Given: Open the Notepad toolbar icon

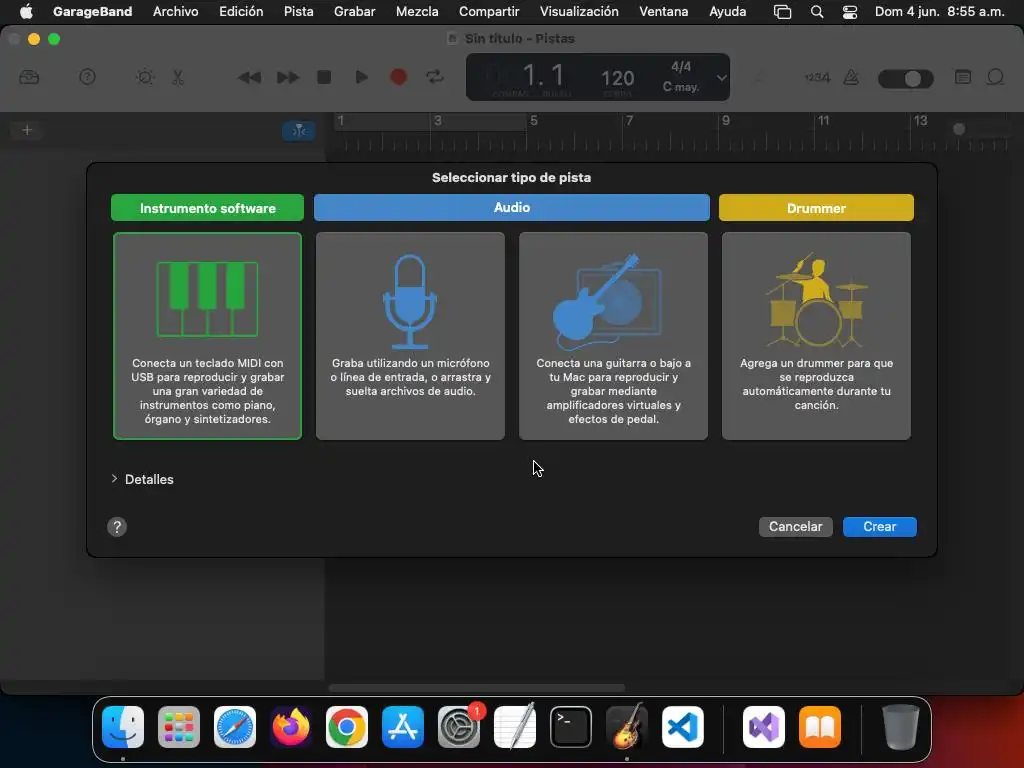Looking at the screenshot, I should click(x=963, y=77).
